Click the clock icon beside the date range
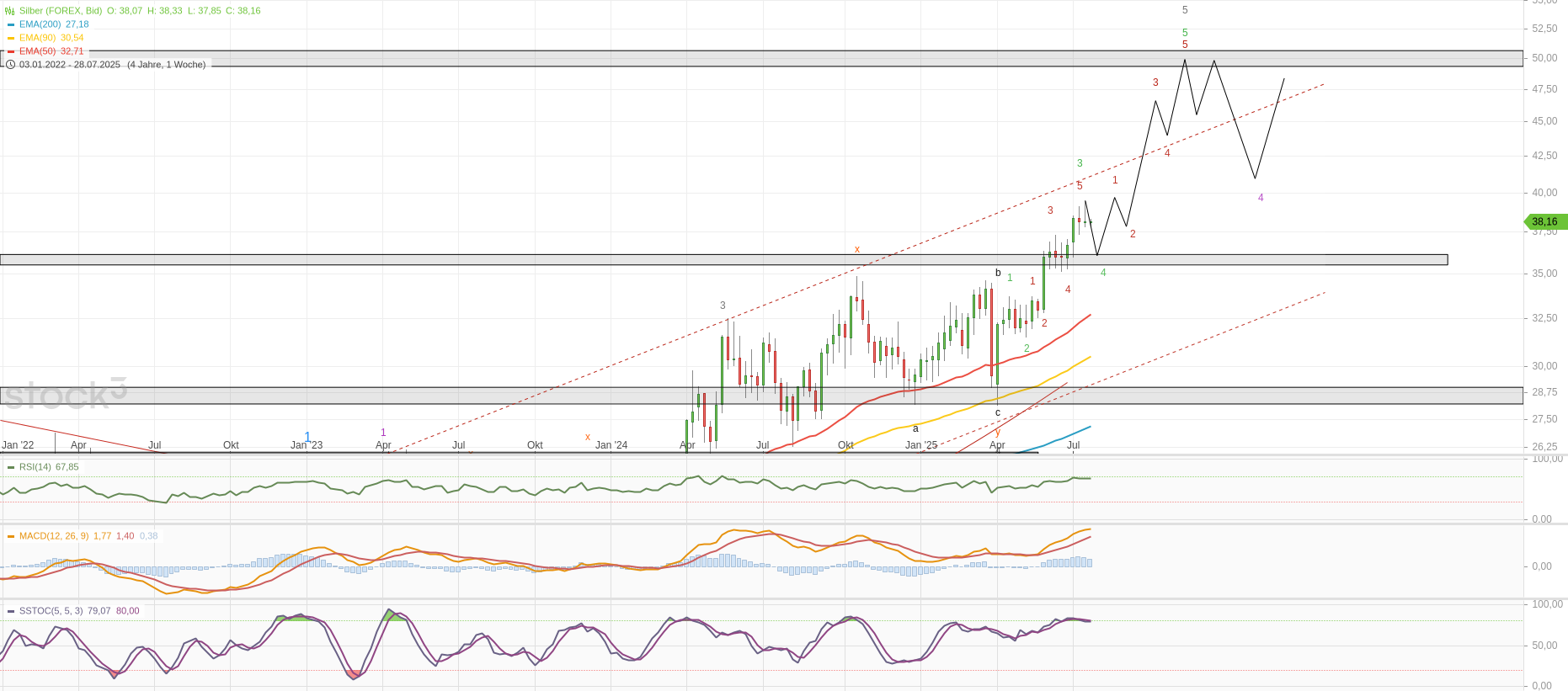Viewport: 1568px width, 691px height. click(x=11, y=65)
